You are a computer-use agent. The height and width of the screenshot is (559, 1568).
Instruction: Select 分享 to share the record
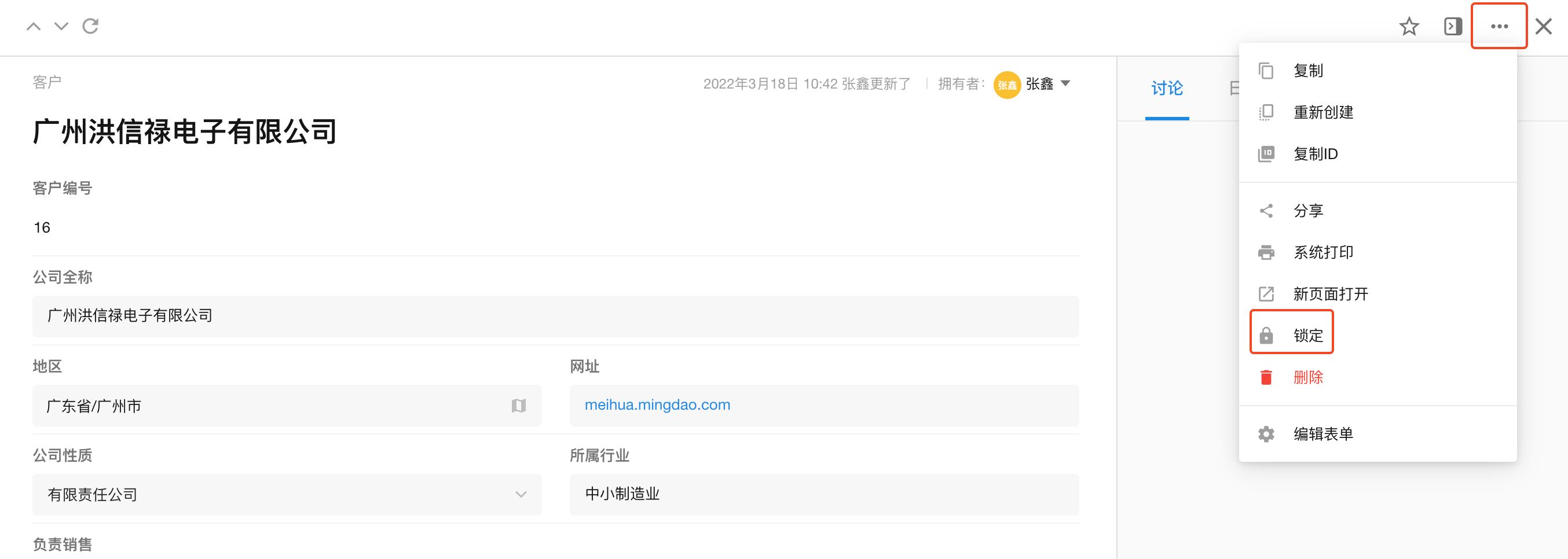1307,211
